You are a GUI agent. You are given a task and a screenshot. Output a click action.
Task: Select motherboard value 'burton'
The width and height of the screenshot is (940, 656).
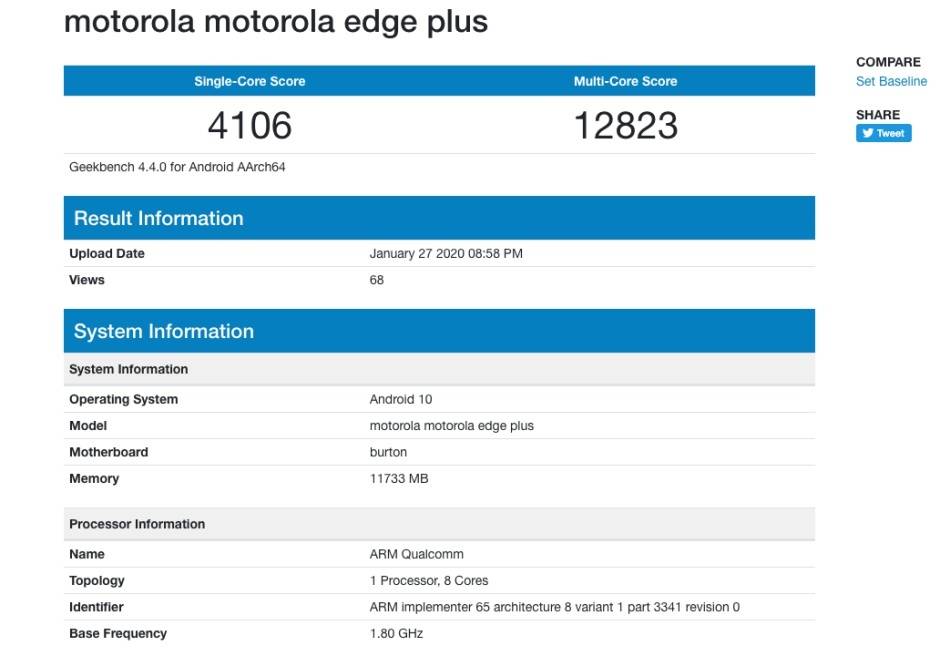[x=388, y=452]
